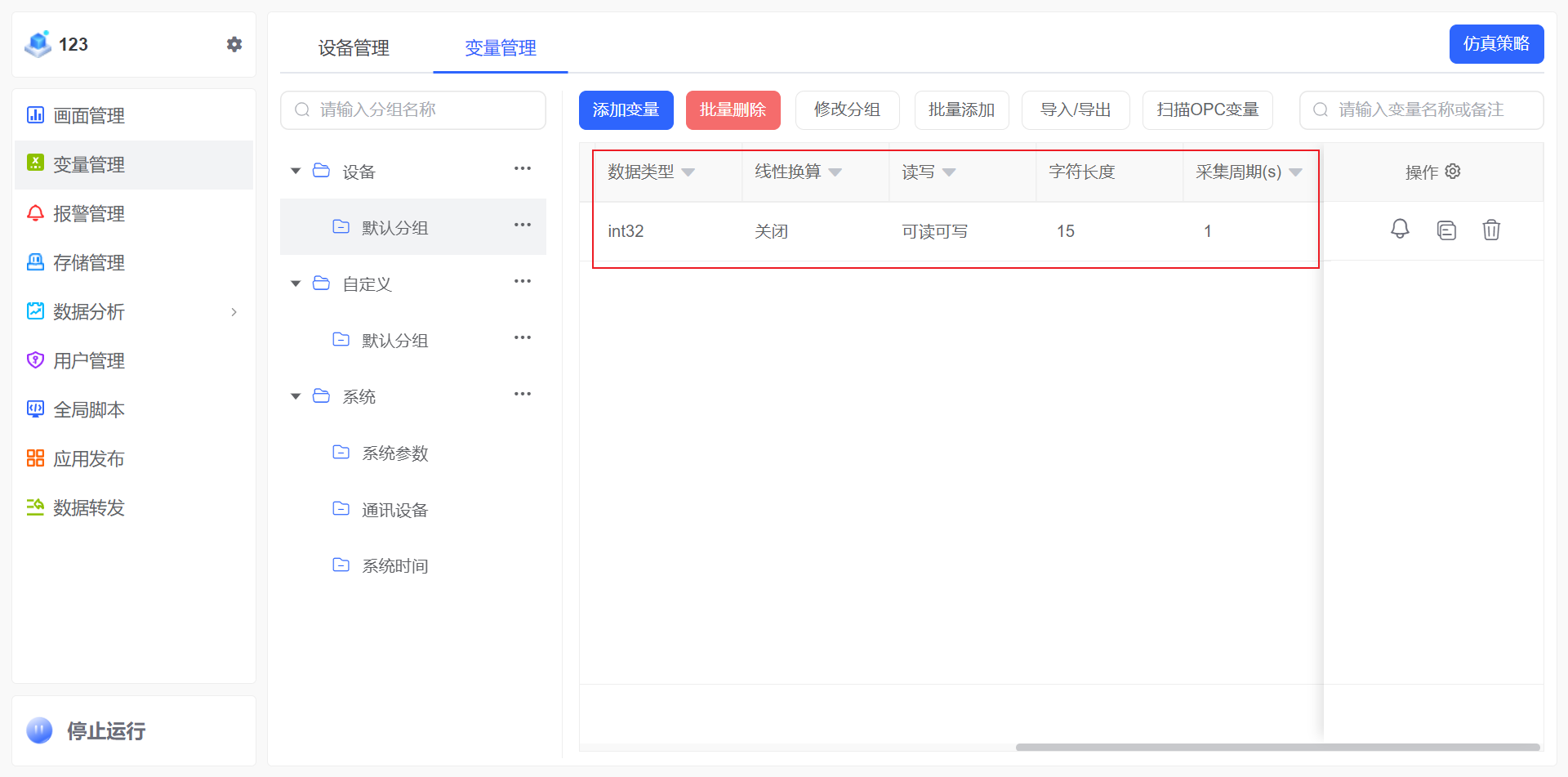
Task: Open more options dots for 自定义 group
Action: (x=523, y=282)
